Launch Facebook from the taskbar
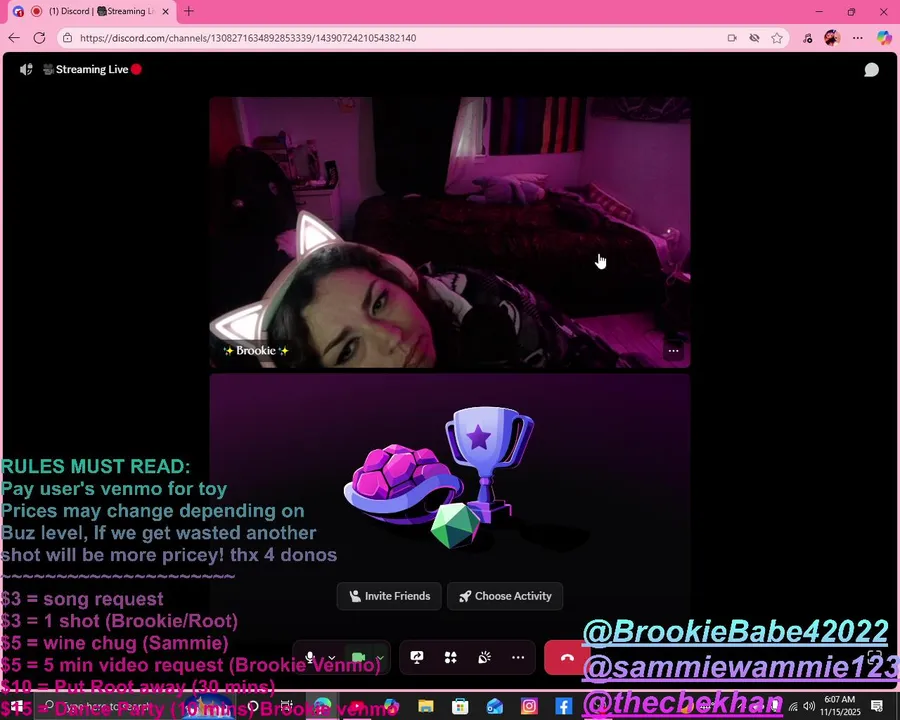The width and height of the screenshot is (900, 720). pyautogui.click(x=564, y=706)
